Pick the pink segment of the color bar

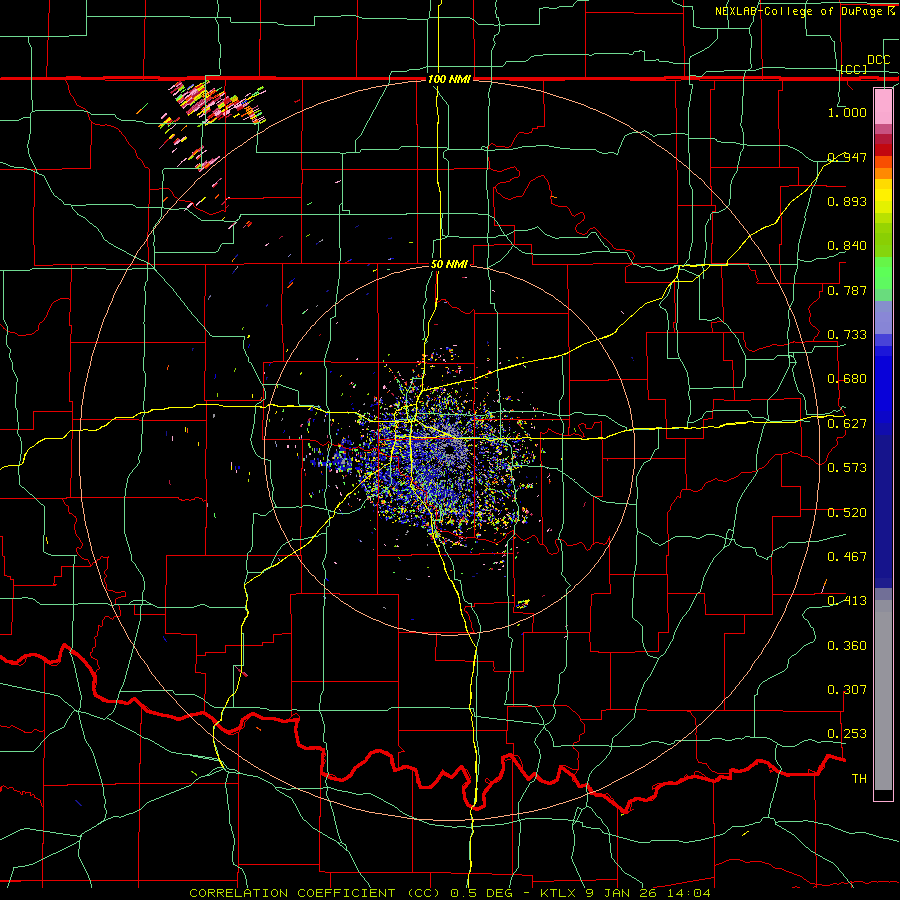coord(883,107)
